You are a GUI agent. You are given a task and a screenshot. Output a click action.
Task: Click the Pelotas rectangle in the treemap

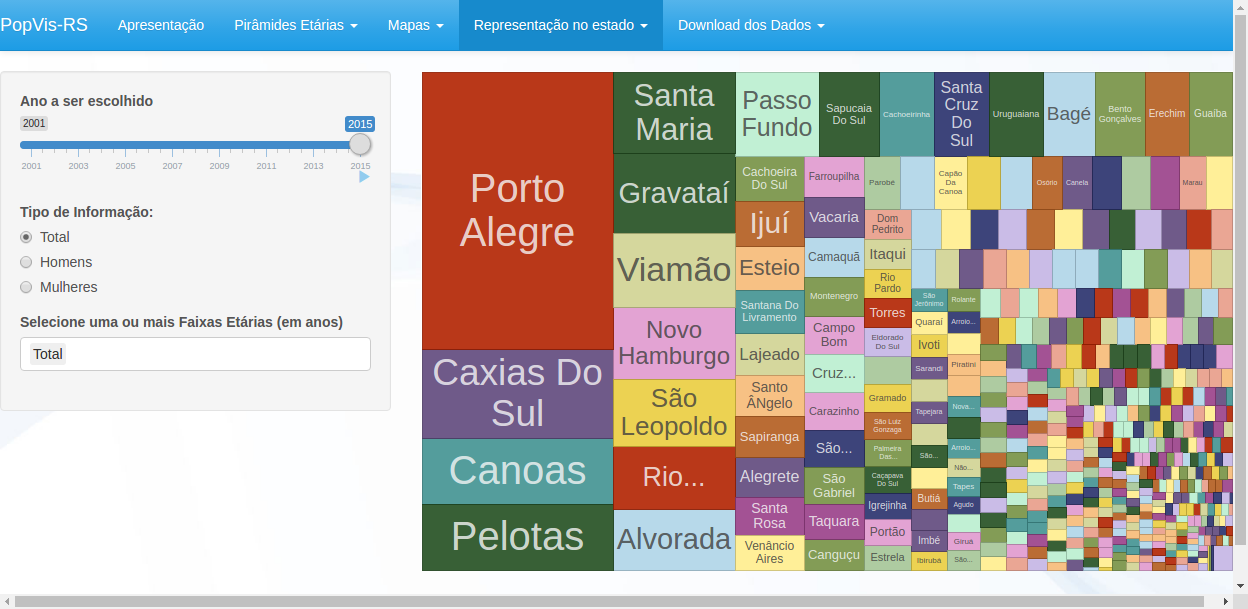[517, 537]
